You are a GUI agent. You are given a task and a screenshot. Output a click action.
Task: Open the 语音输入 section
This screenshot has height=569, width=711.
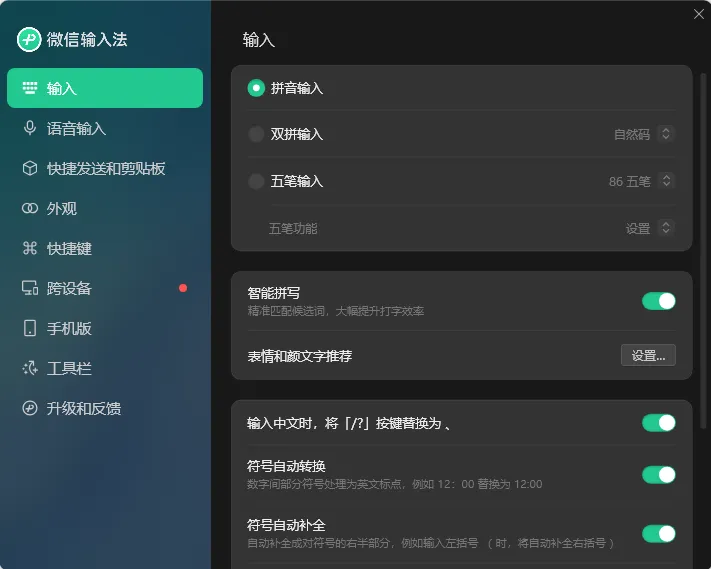[105, 128]
